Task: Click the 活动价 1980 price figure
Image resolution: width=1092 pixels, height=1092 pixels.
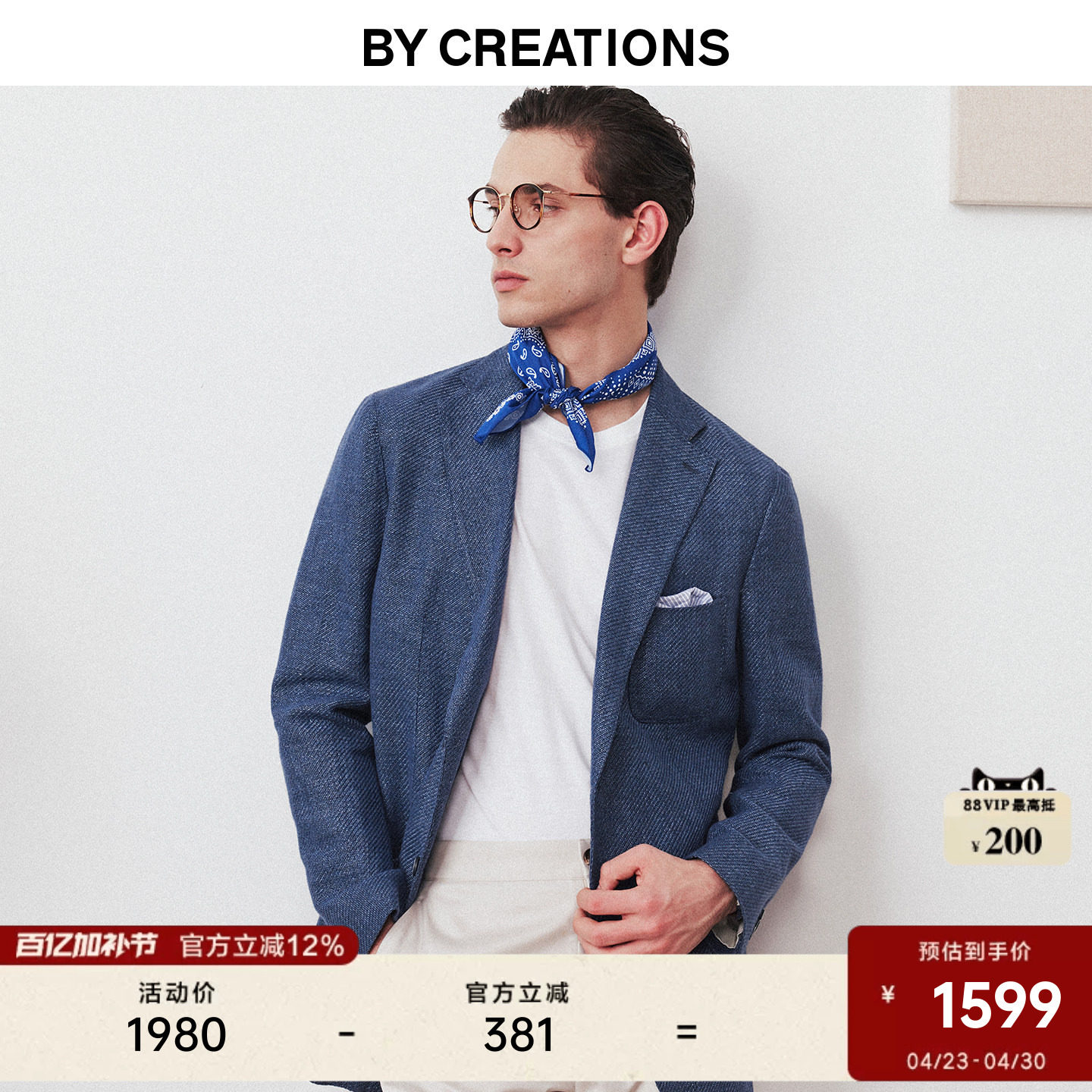Action: pos(176,1035)
